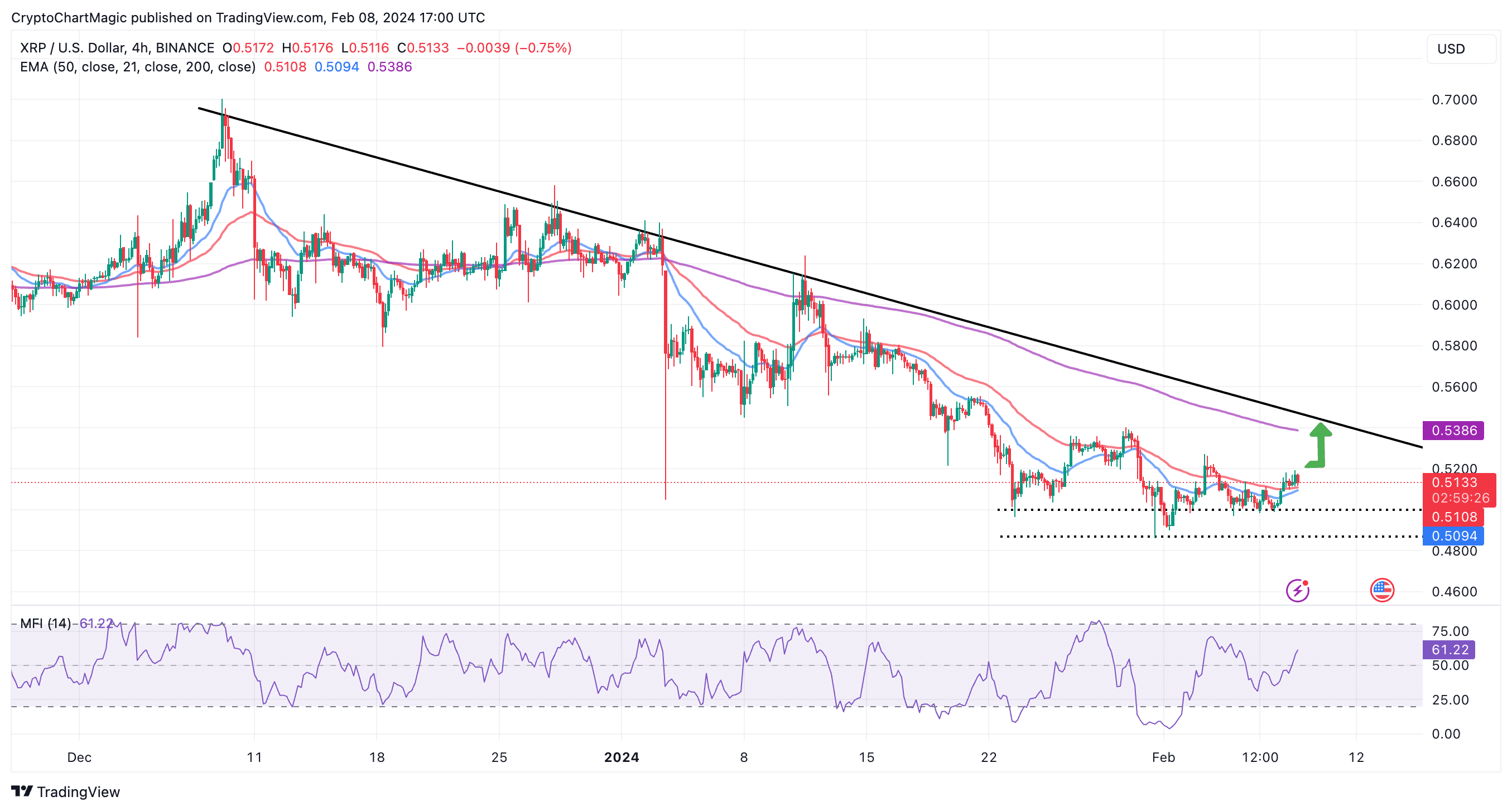Image resolution: width=1512 pixels, height=811 pixels.
Task: Click the 0.6400 price axis label
Action: (x=1454, y=223)
